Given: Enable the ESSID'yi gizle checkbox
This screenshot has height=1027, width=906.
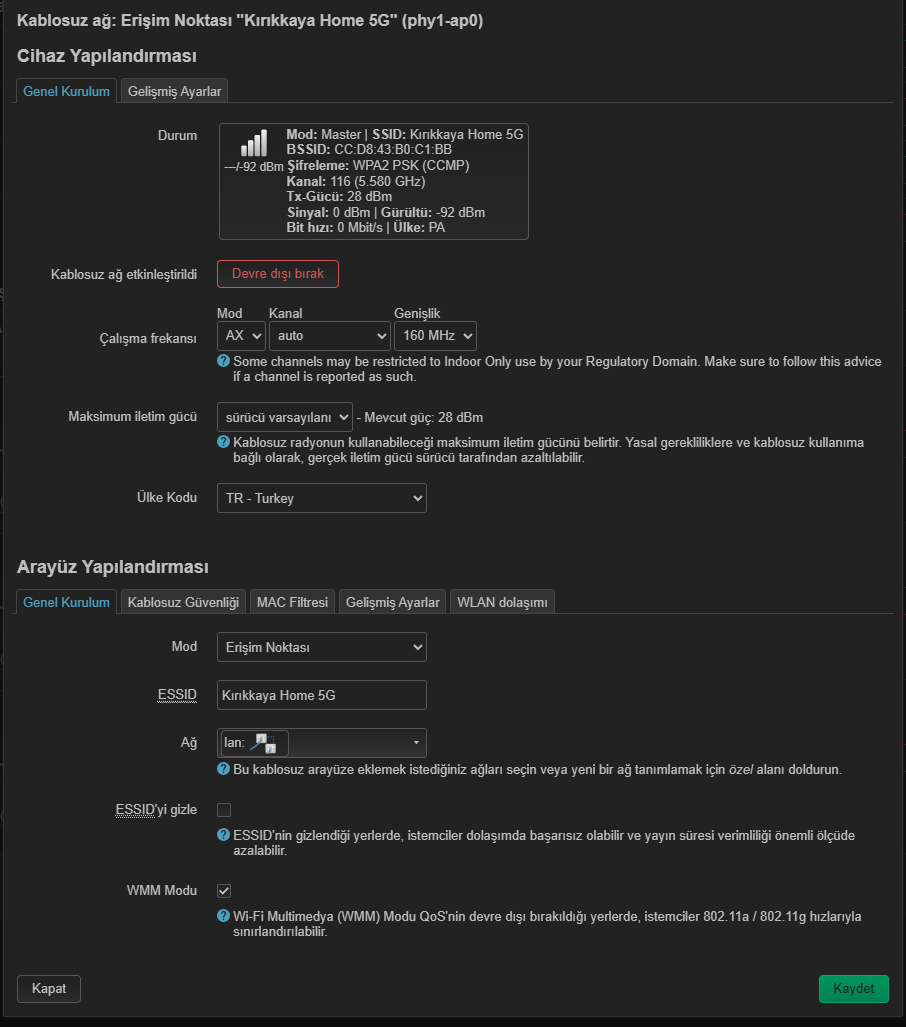Looking at the screenshot, I should (224, 810).
